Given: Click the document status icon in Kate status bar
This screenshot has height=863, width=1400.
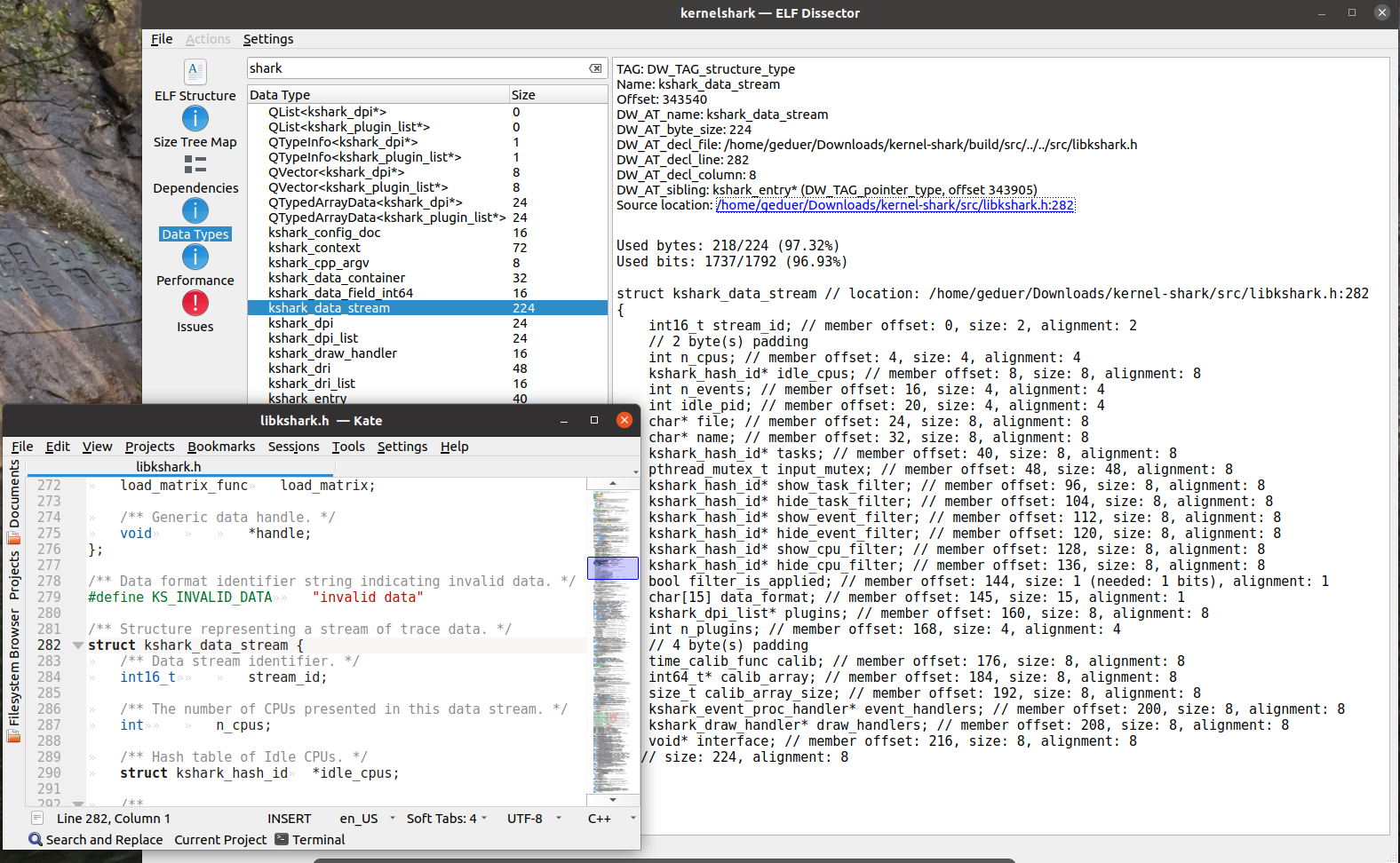Looking at the screenshot, I should pos(37,818).
